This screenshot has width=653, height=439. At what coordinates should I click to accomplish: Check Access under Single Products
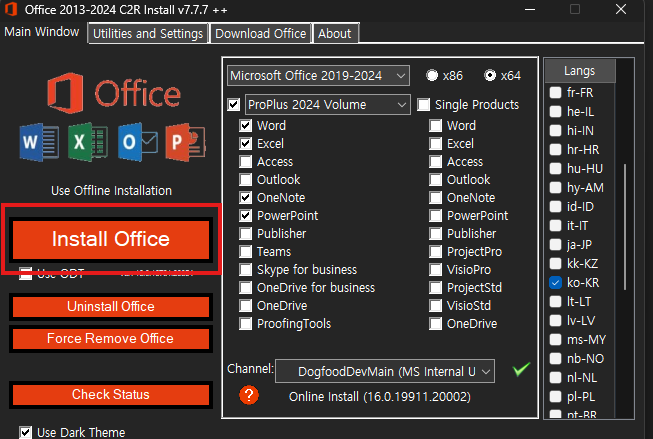point(436,162)
